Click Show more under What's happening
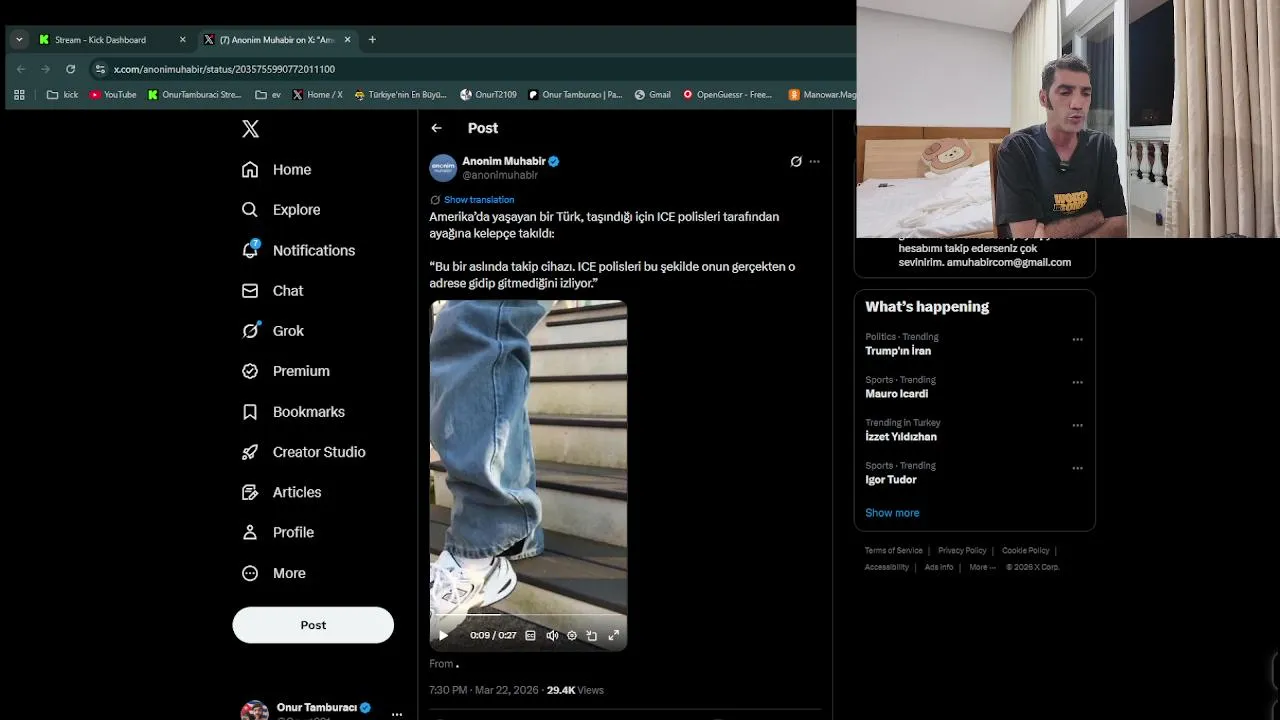The image size is (1280, 720). [892, 513]
